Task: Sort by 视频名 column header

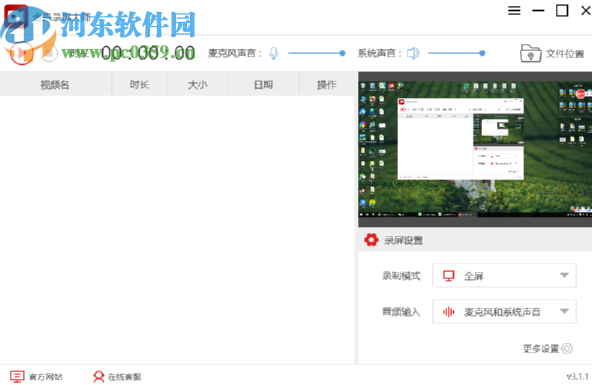Action: [x=55, y=85]
